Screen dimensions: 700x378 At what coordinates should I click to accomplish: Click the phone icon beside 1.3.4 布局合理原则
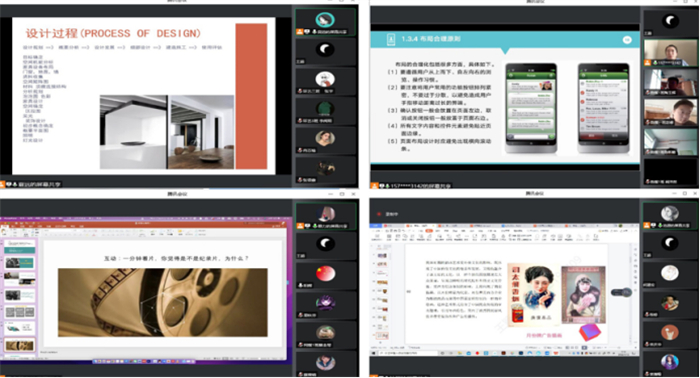click(391, 39)
